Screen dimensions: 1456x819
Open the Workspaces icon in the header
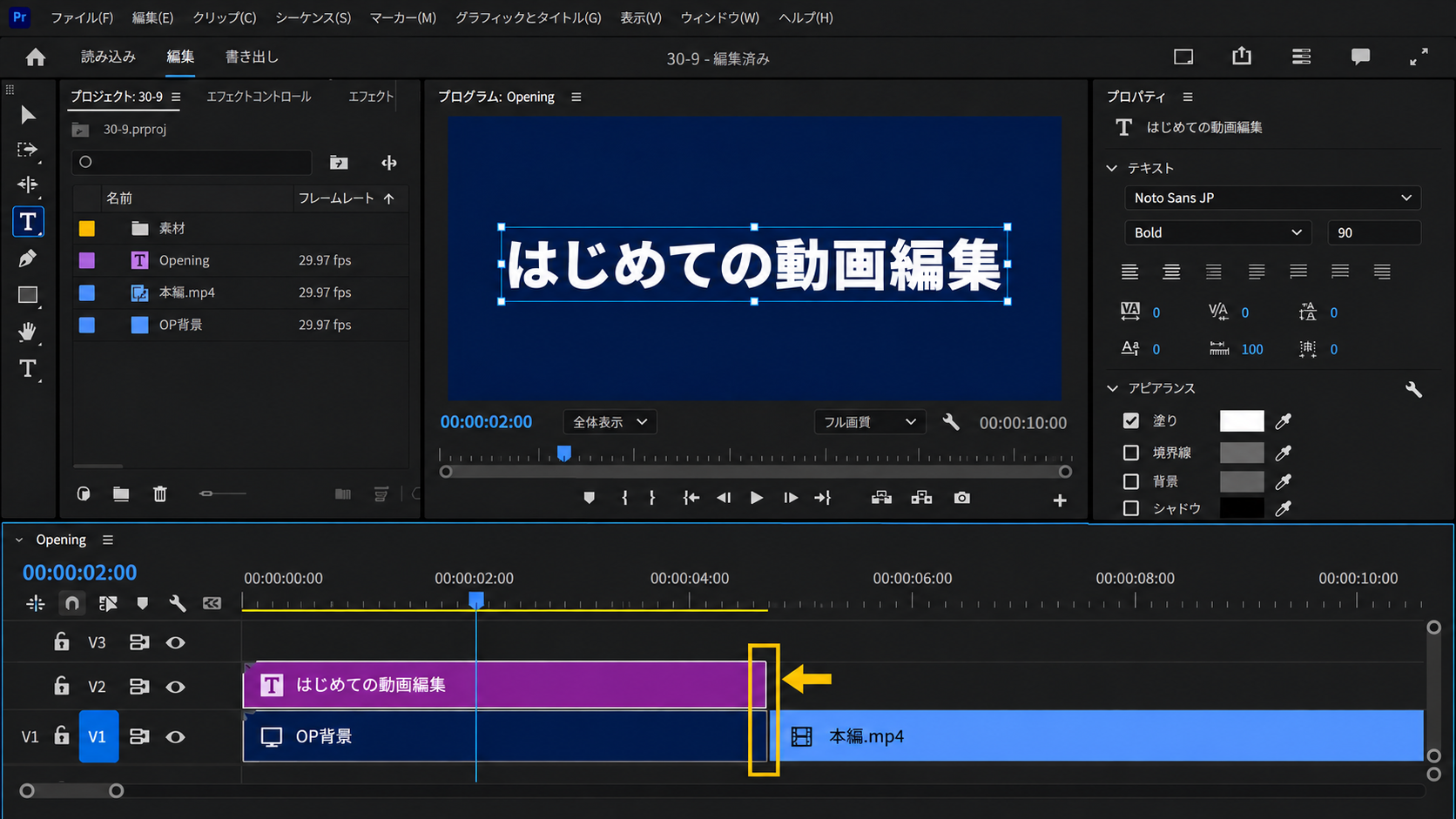tap(1301, 57)
